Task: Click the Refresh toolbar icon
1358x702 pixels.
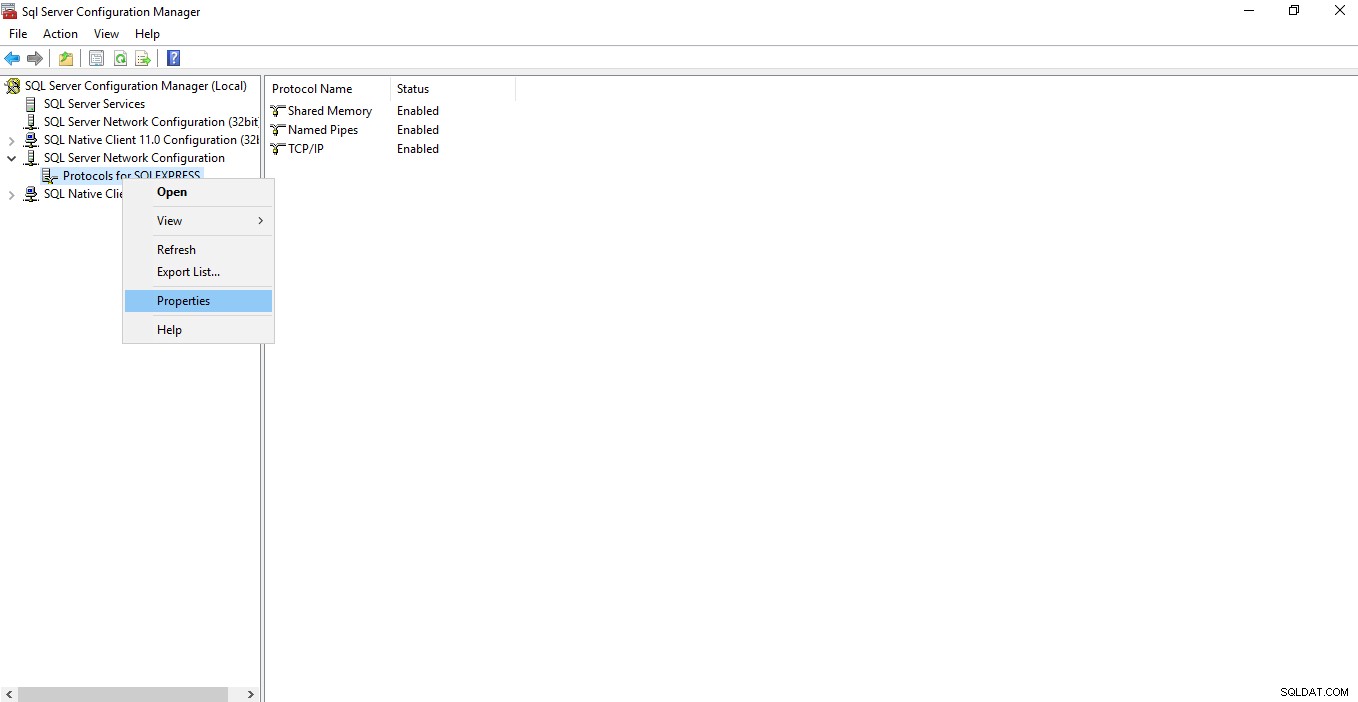Action: tap(120, 58)
